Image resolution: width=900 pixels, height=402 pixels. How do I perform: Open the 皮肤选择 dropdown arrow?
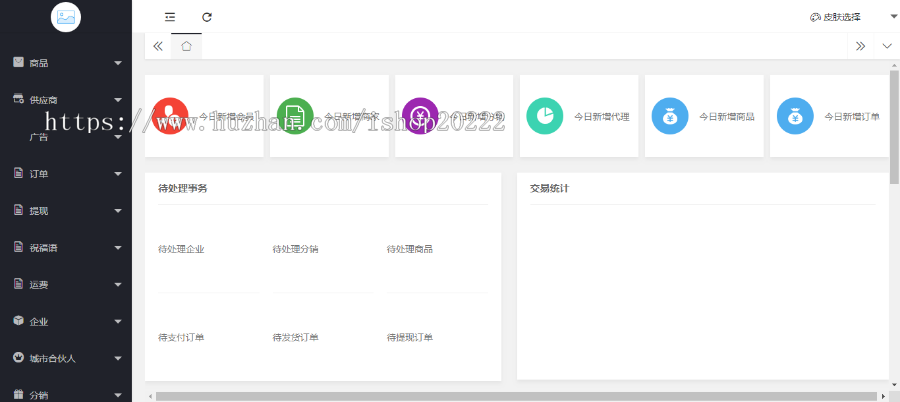click(894, 18)
